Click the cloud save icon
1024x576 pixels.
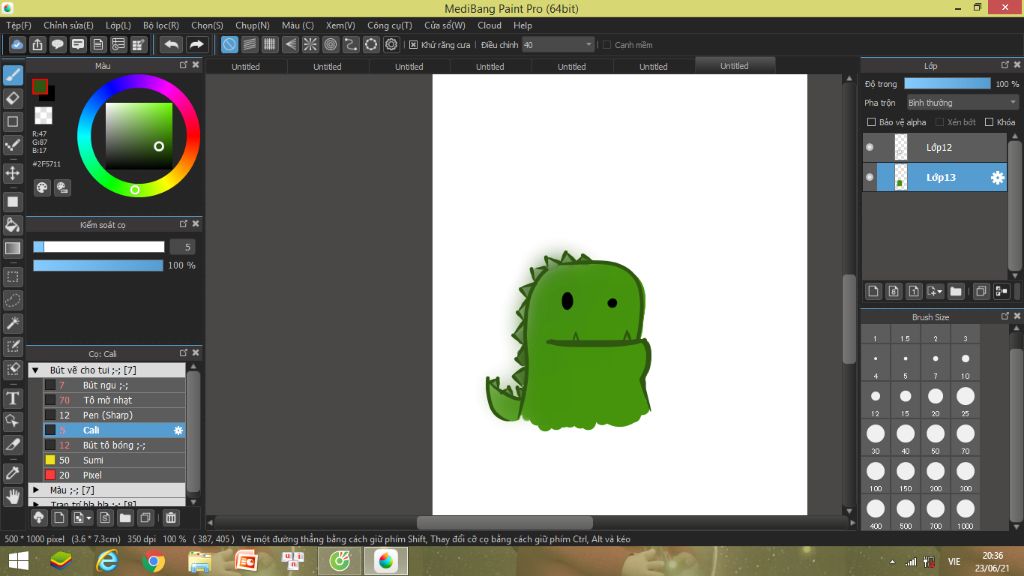pos(17,44)
